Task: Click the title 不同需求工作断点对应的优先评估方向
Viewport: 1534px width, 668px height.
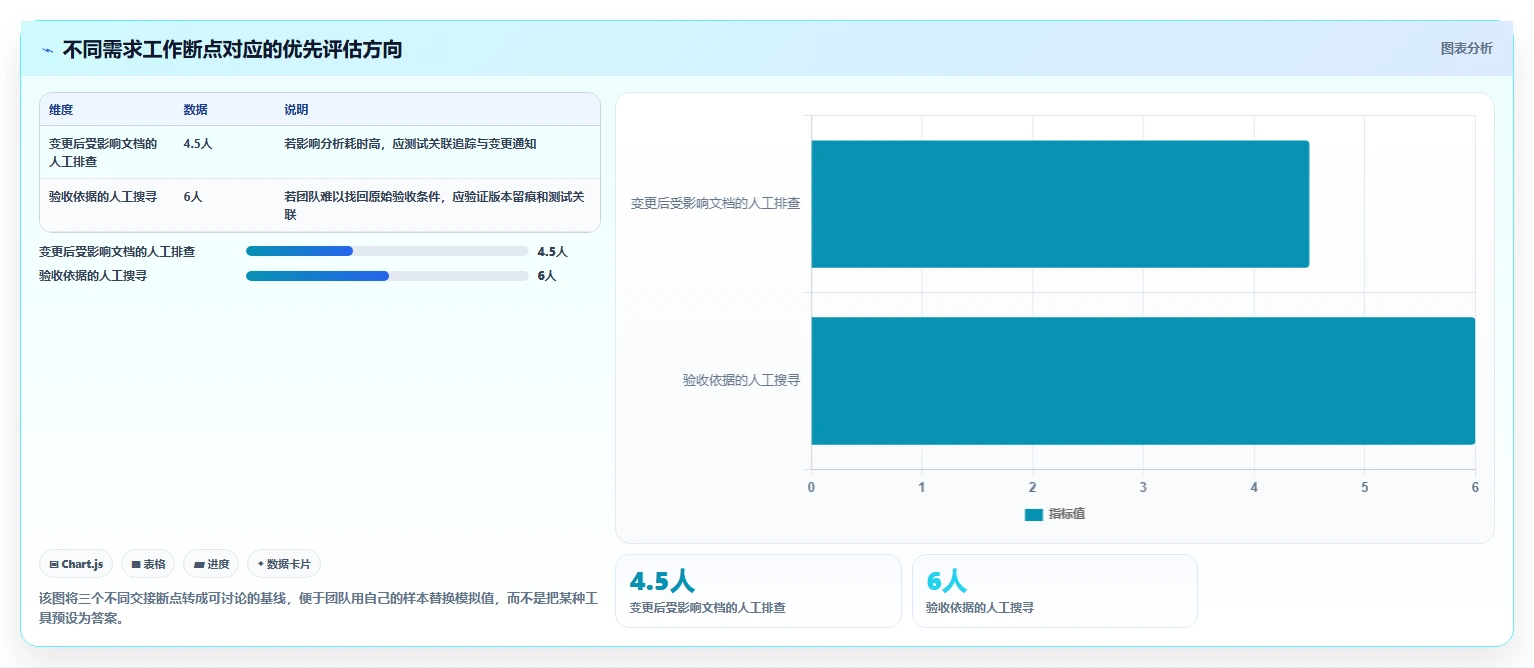Action: pyautogui.click(x=232, y=49)
